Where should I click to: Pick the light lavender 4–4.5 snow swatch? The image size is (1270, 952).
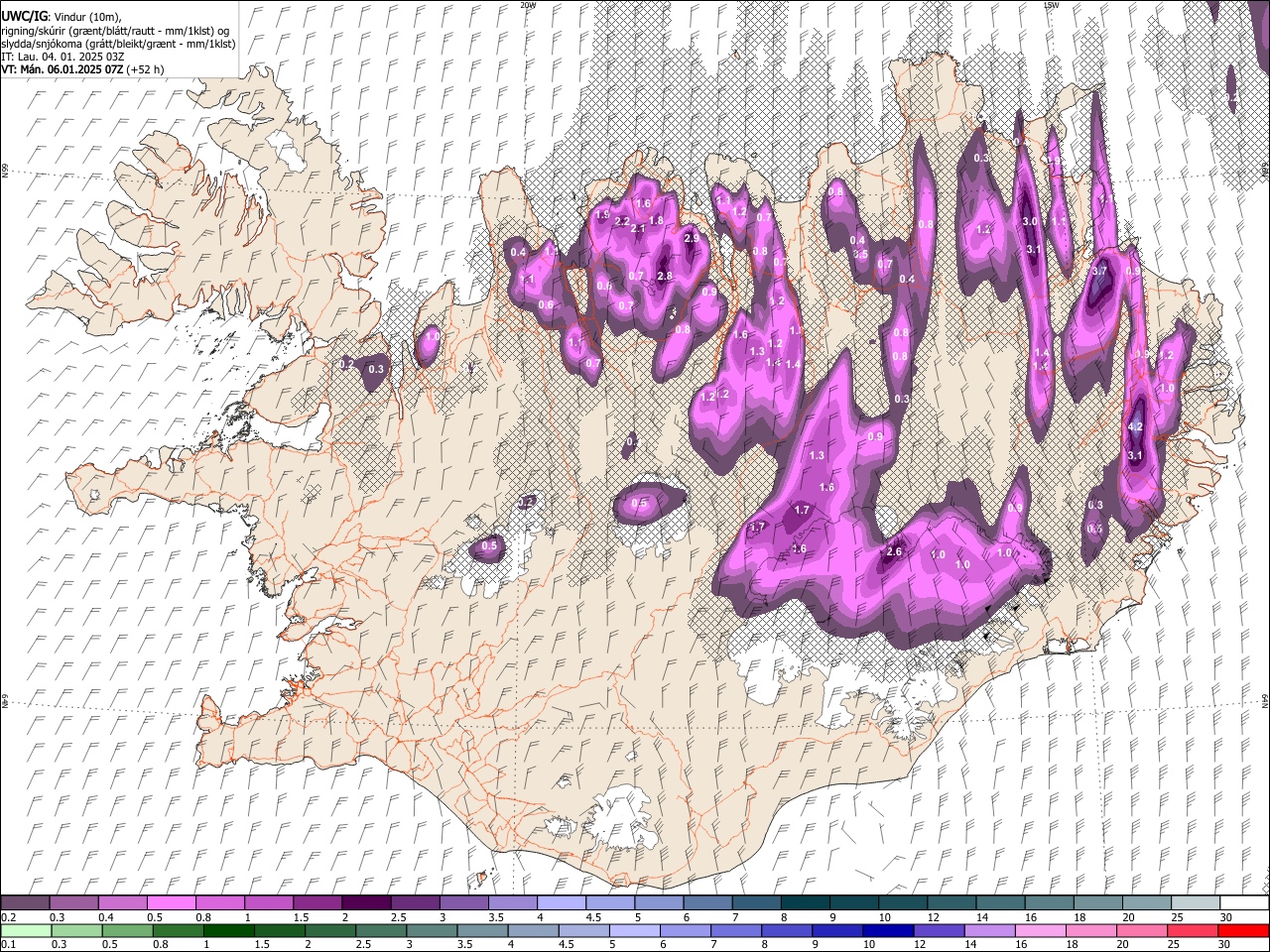tap(562, 903)
